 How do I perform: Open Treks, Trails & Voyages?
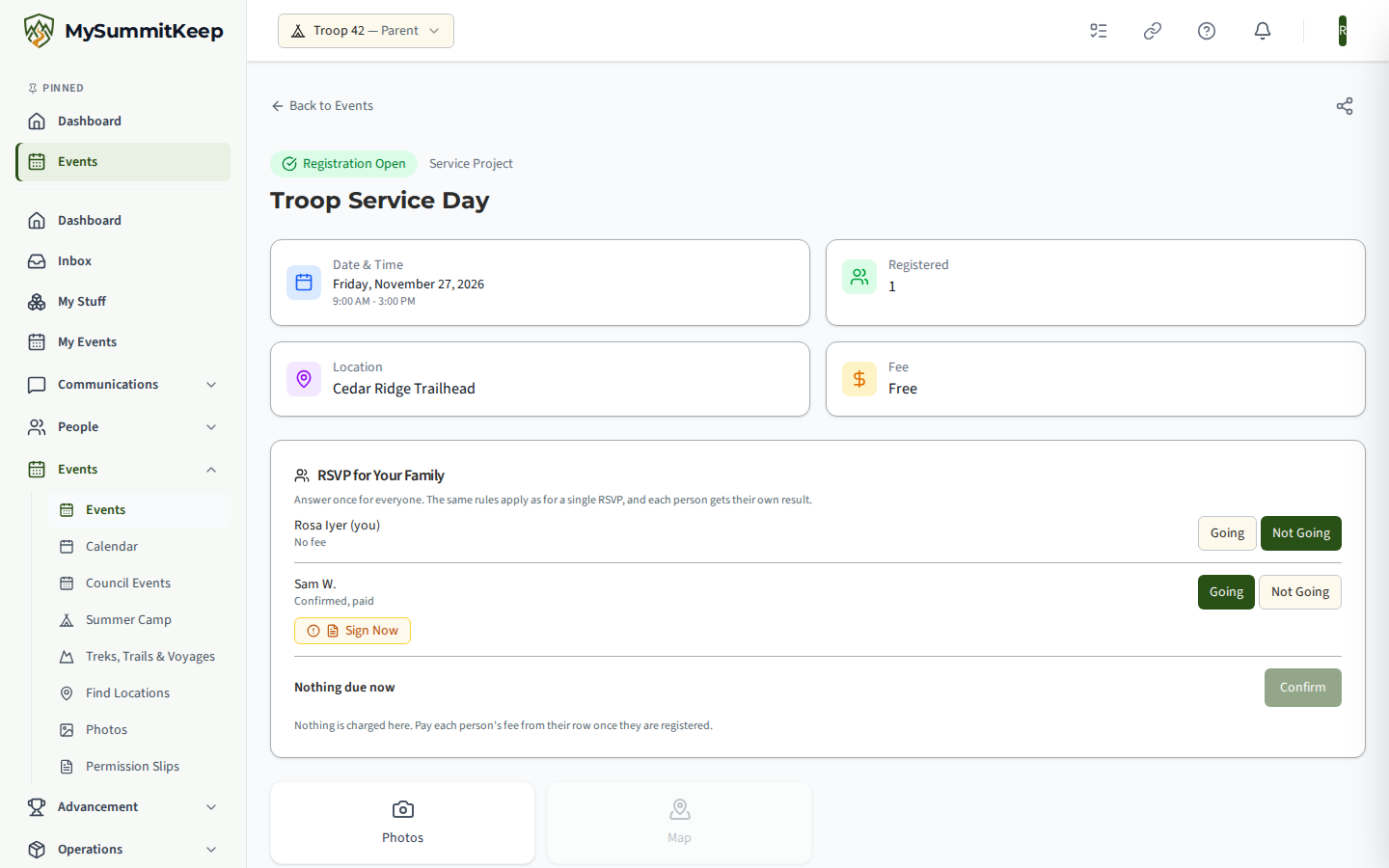pyautogui.click(x=139, y=657)
